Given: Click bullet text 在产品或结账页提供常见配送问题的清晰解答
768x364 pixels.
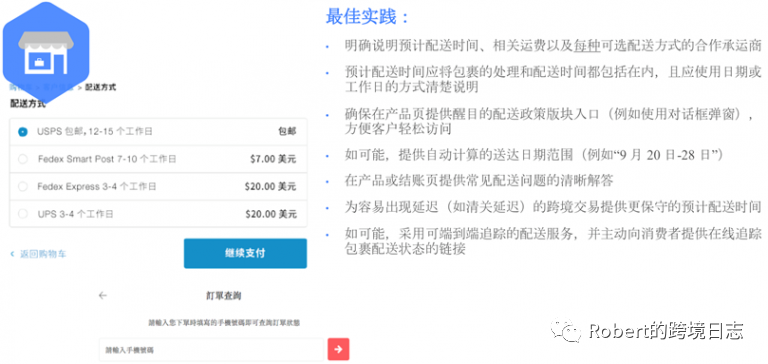Looking at the screenshot, I should tap(479, 181).
